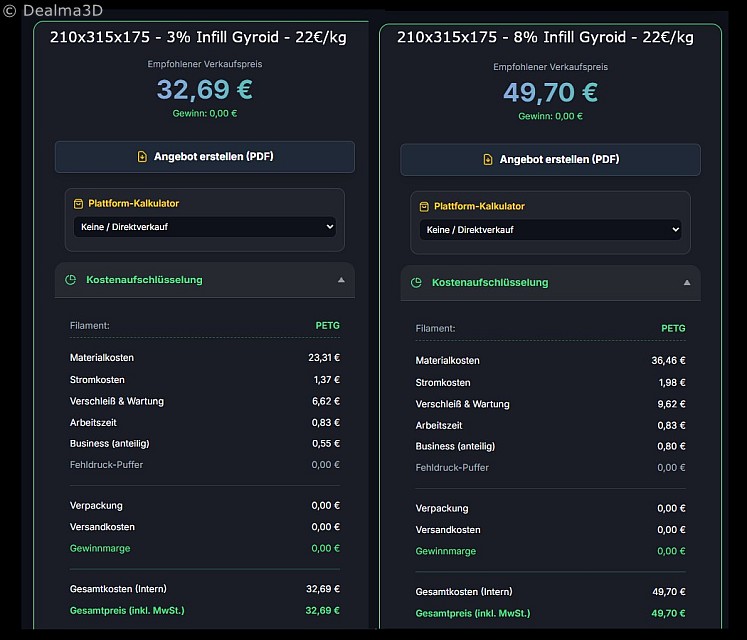Click the Kostenaufschlüsselung pie chart icon in 3% Infill panel

[x=70, y=280]
